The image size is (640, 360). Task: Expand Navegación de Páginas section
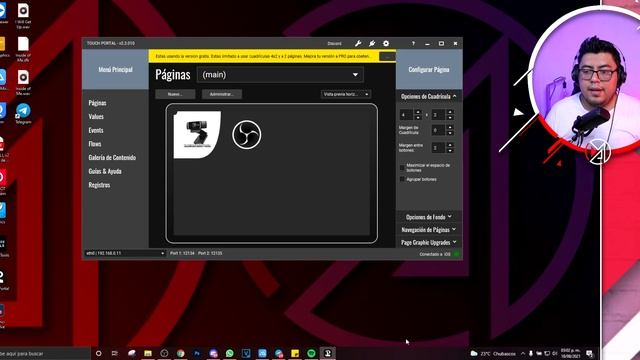pos(429,229)
